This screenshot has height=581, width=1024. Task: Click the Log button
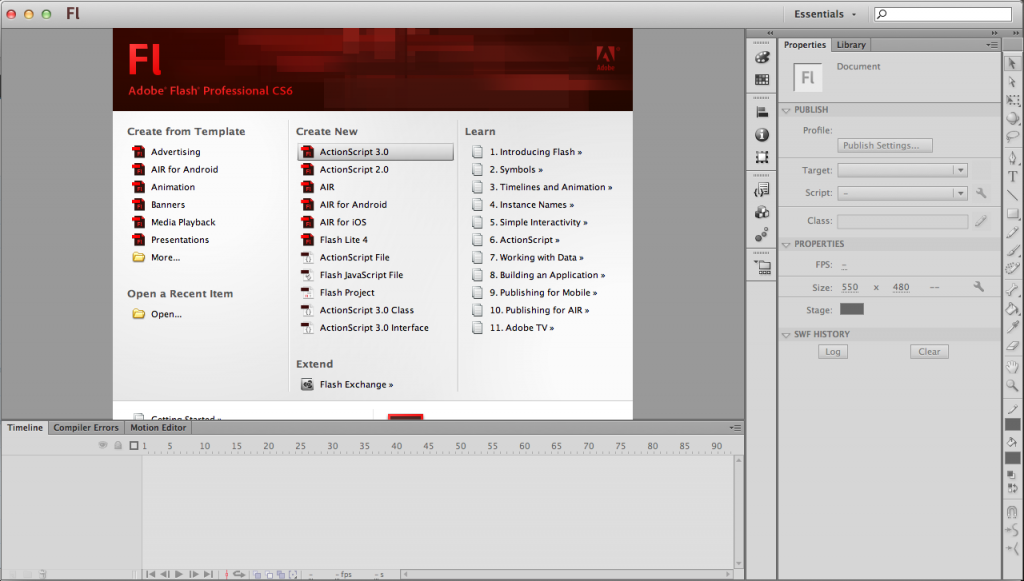(x=833, y=351)
